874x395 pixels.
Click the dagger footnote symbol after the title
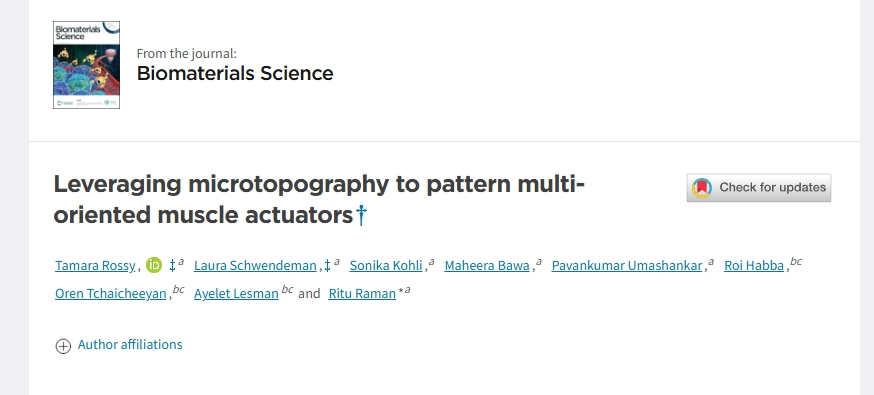tap(361, 214)
